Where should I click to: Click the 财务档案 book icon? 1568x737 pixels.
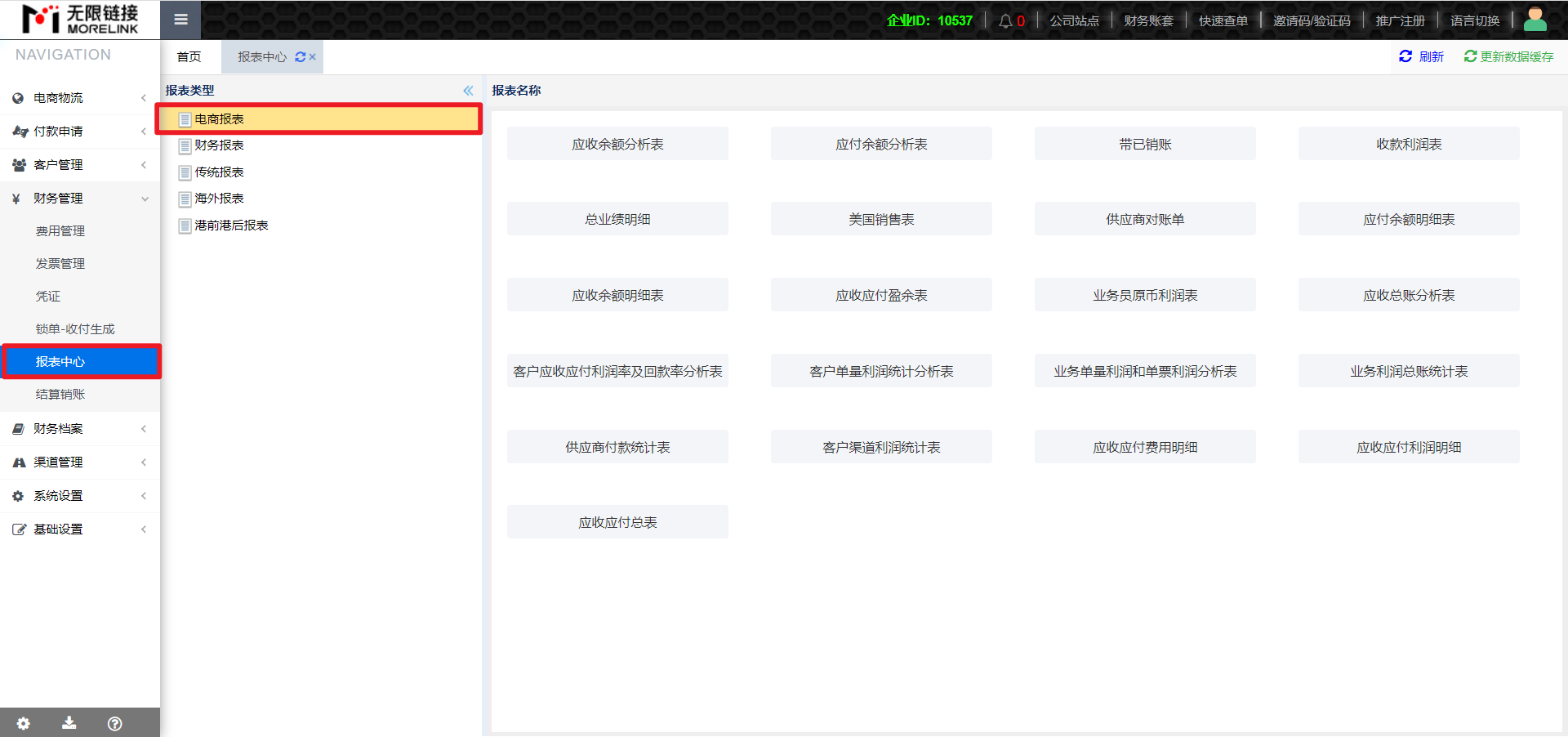click(x=18, y=429)
